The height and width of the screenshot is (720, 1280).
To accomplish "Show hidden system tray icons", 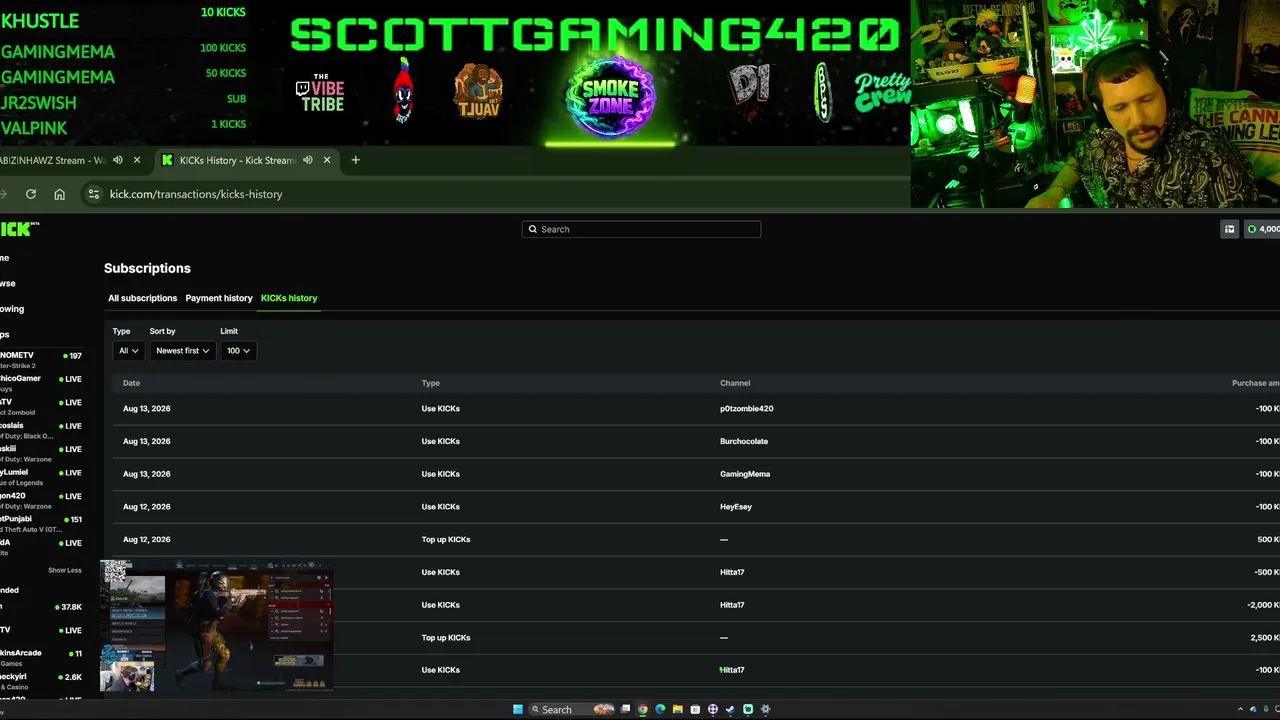I will coord(1240,709).
